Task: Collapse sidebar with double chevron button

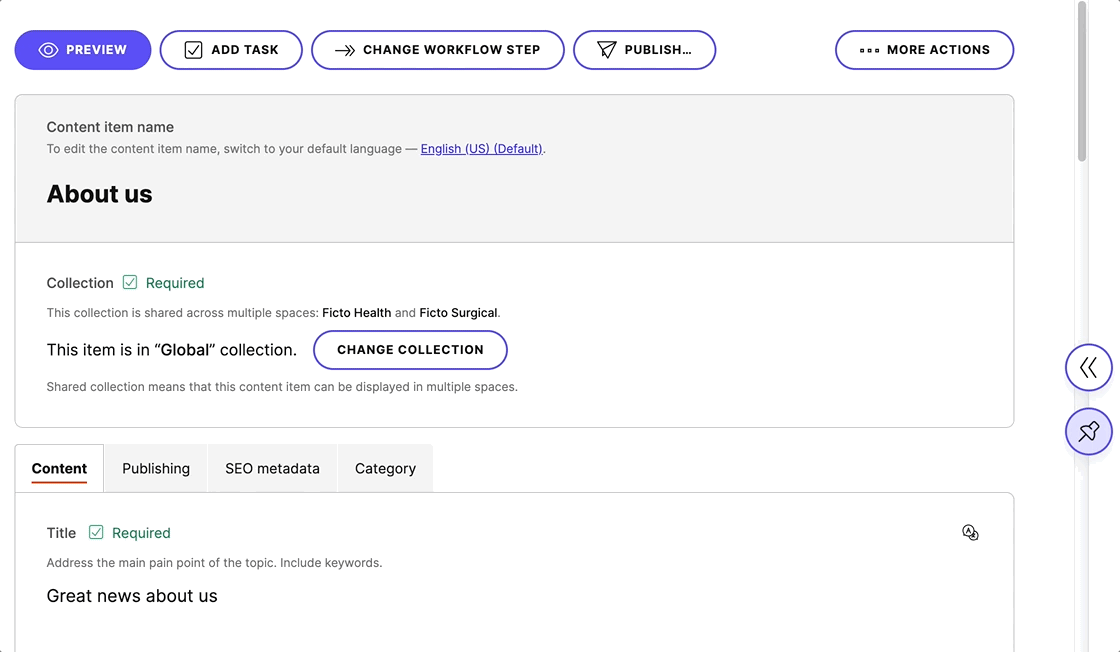Action: click(x=1088, y=368)
